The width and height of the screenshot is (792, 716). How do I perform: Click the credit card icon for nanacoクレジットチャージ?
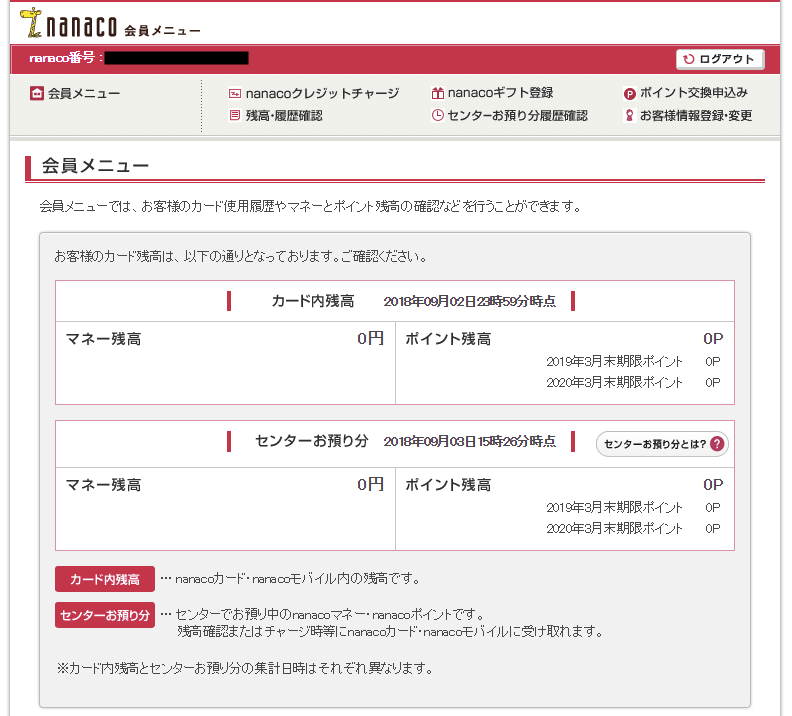[235, 93]
